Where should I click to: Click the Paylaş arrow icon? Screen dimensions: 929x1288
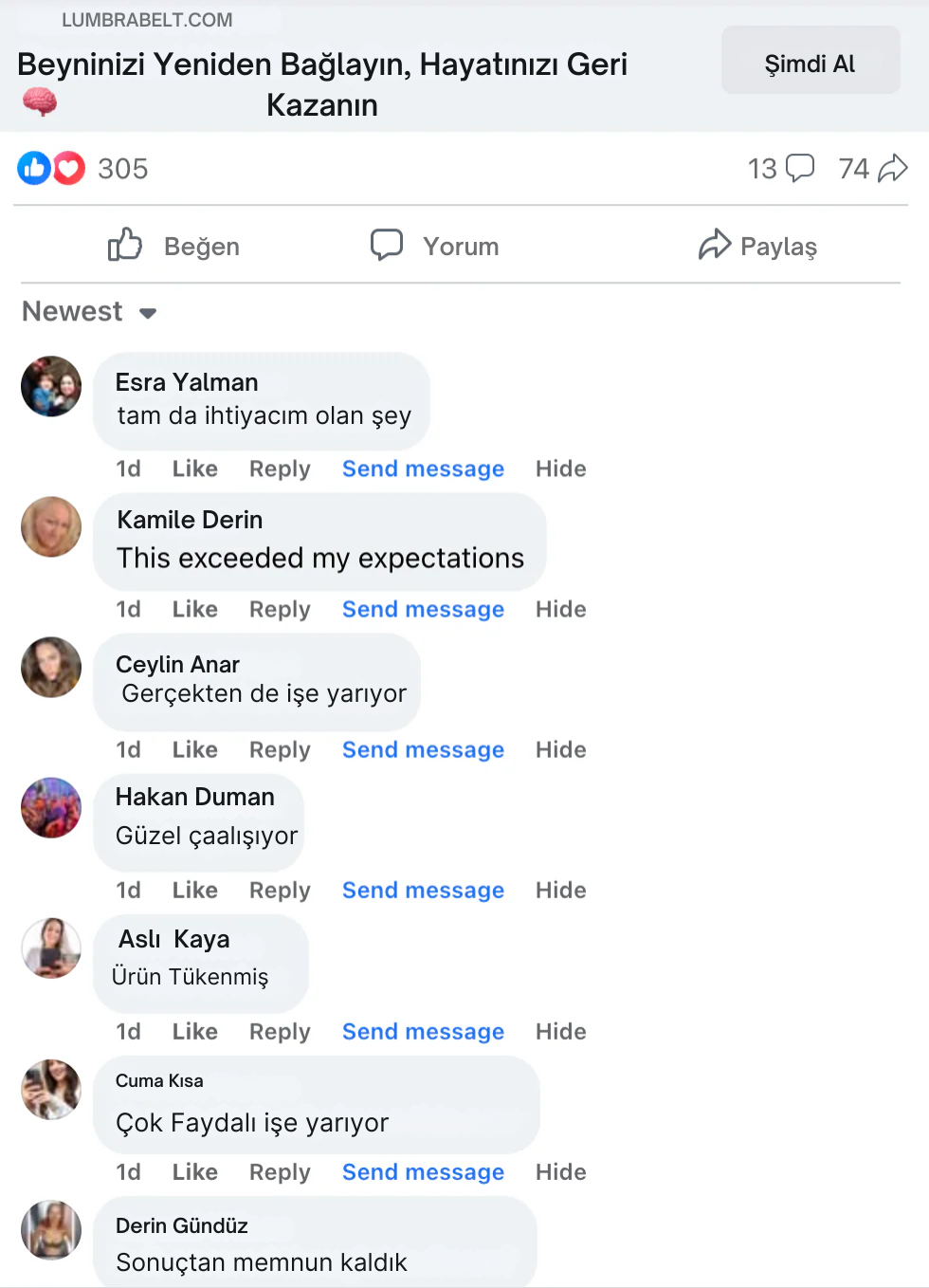pyautogui.click(x=715, y=245)
